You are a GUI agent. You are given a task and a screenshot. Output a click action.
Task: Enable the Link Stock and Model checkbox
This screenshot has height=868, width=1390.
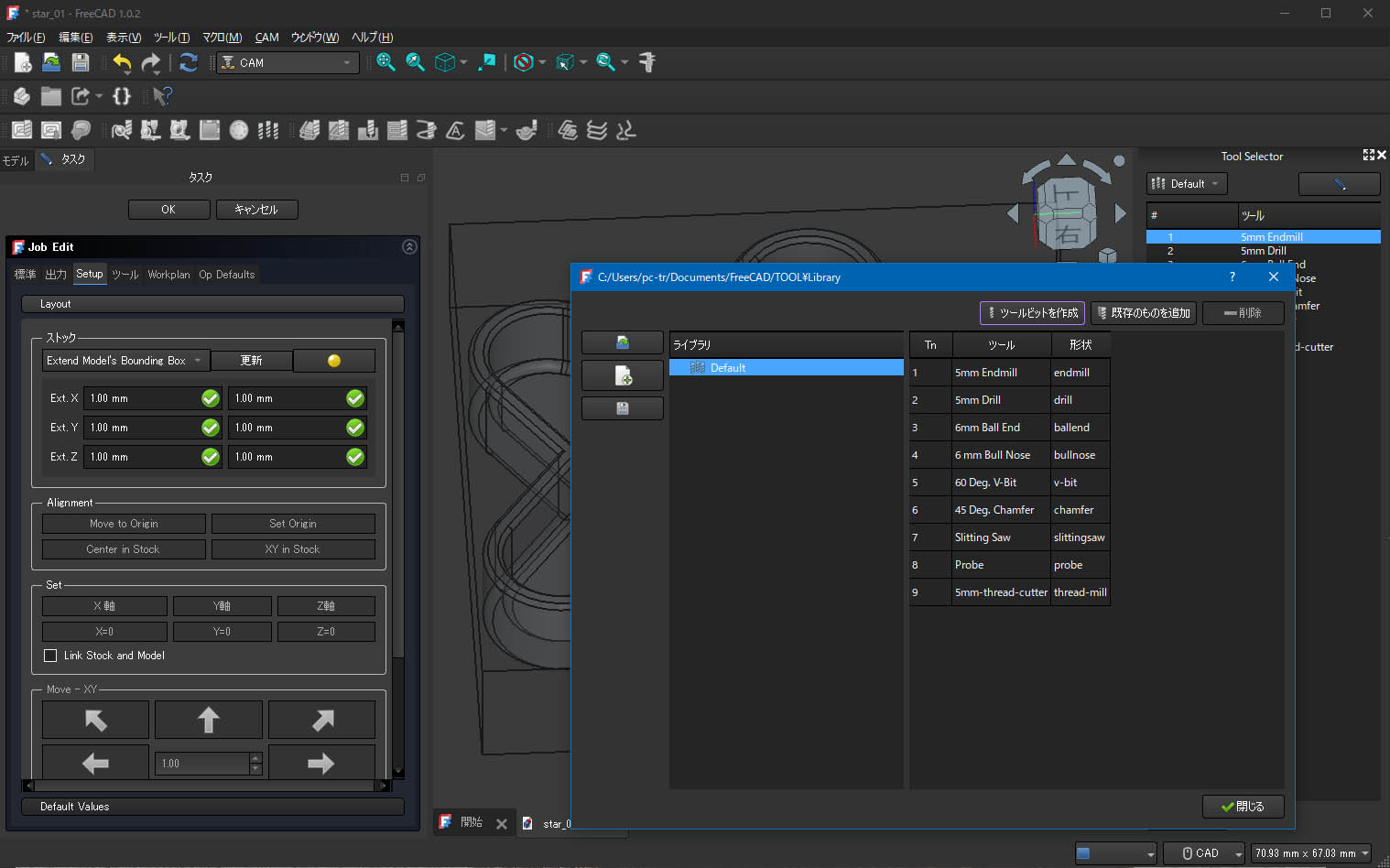(x=51, y=656)
